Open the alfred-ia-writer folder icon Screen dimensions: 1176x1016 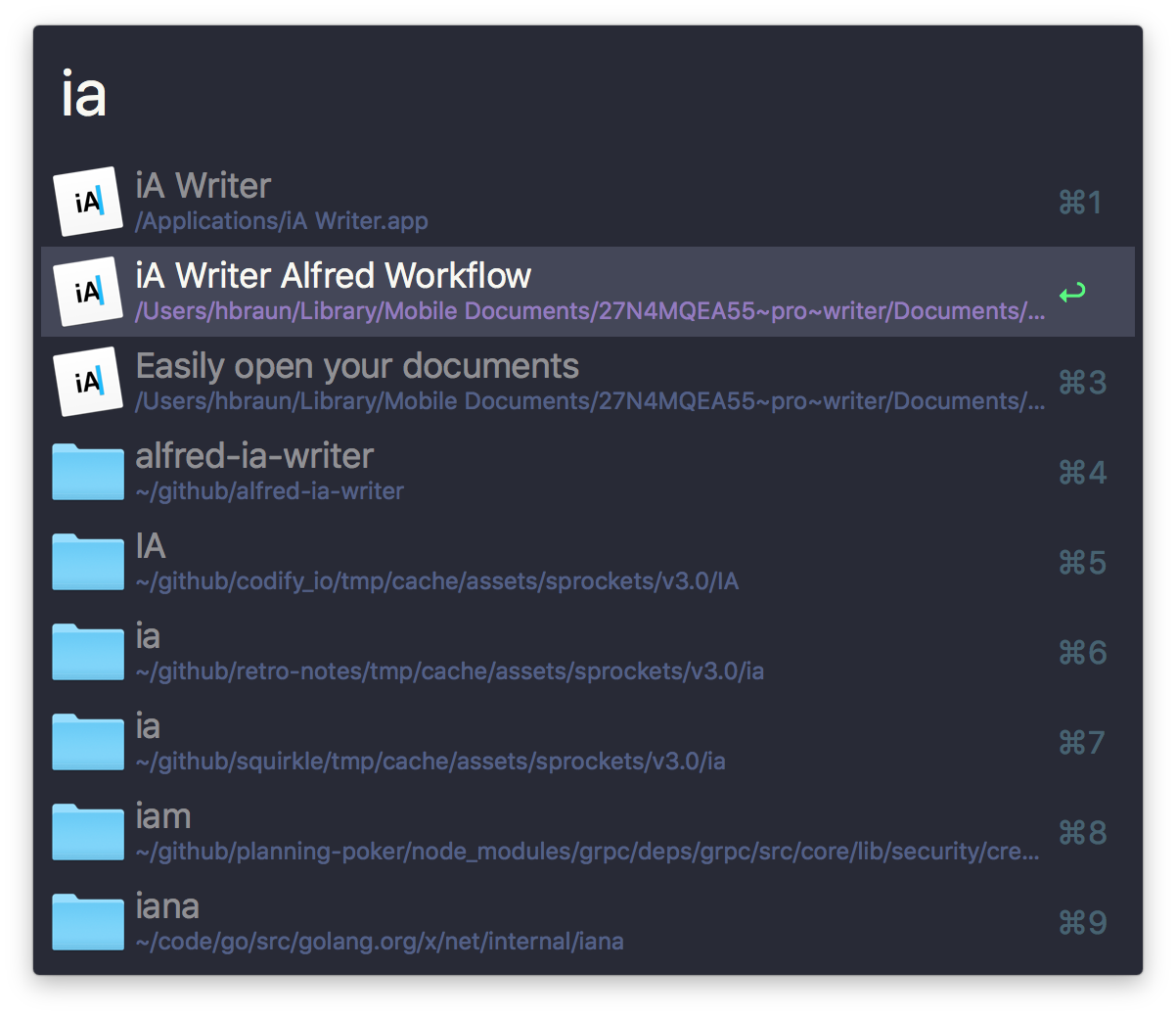pos(88,472)
